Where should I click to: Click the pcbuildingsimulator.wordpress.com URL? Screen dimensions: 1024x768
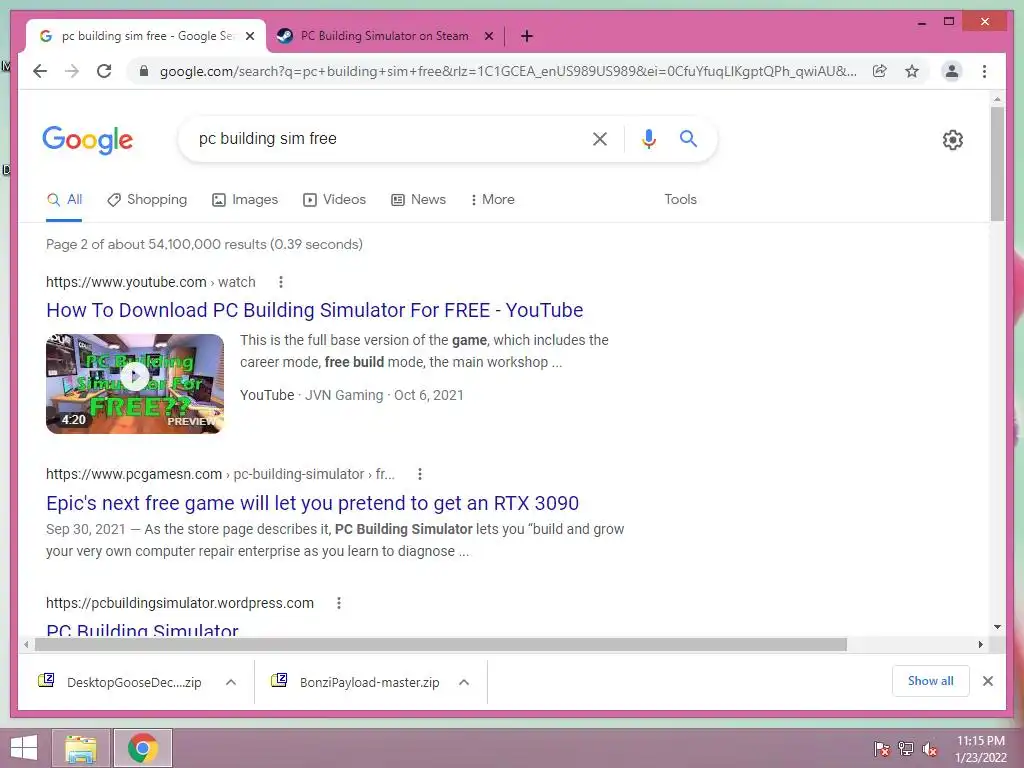[180, 603]
